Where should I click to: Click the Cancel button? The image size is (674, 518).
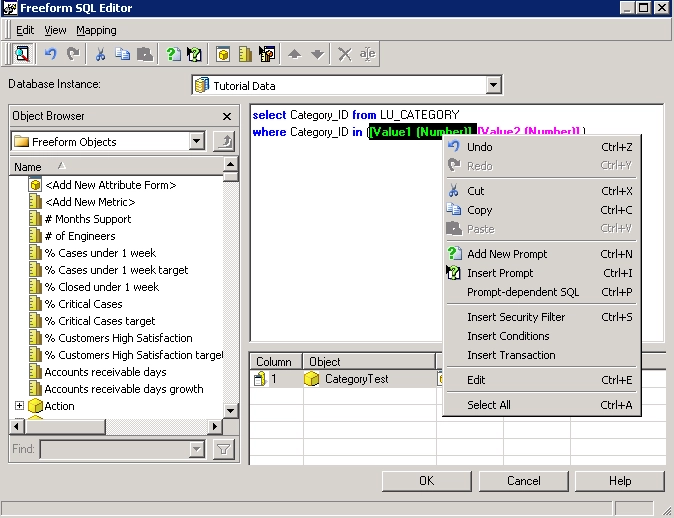(523, 481)
